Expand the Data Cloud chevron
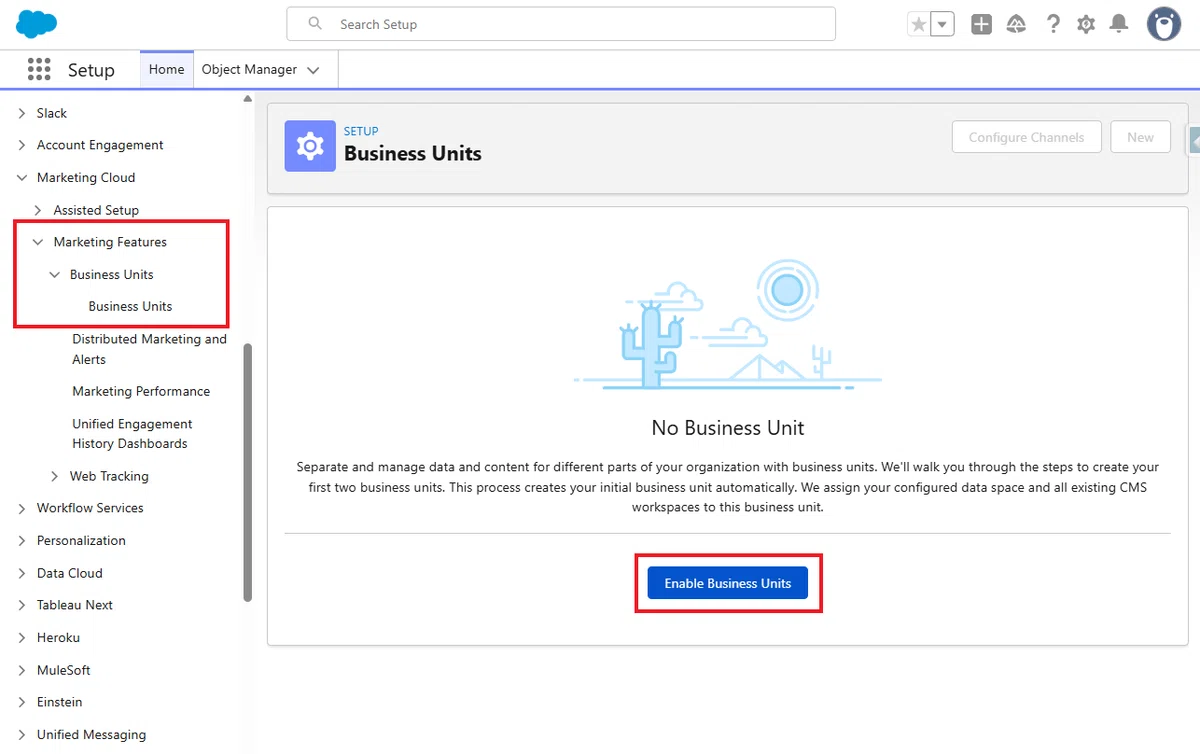 tap(22, 573)
